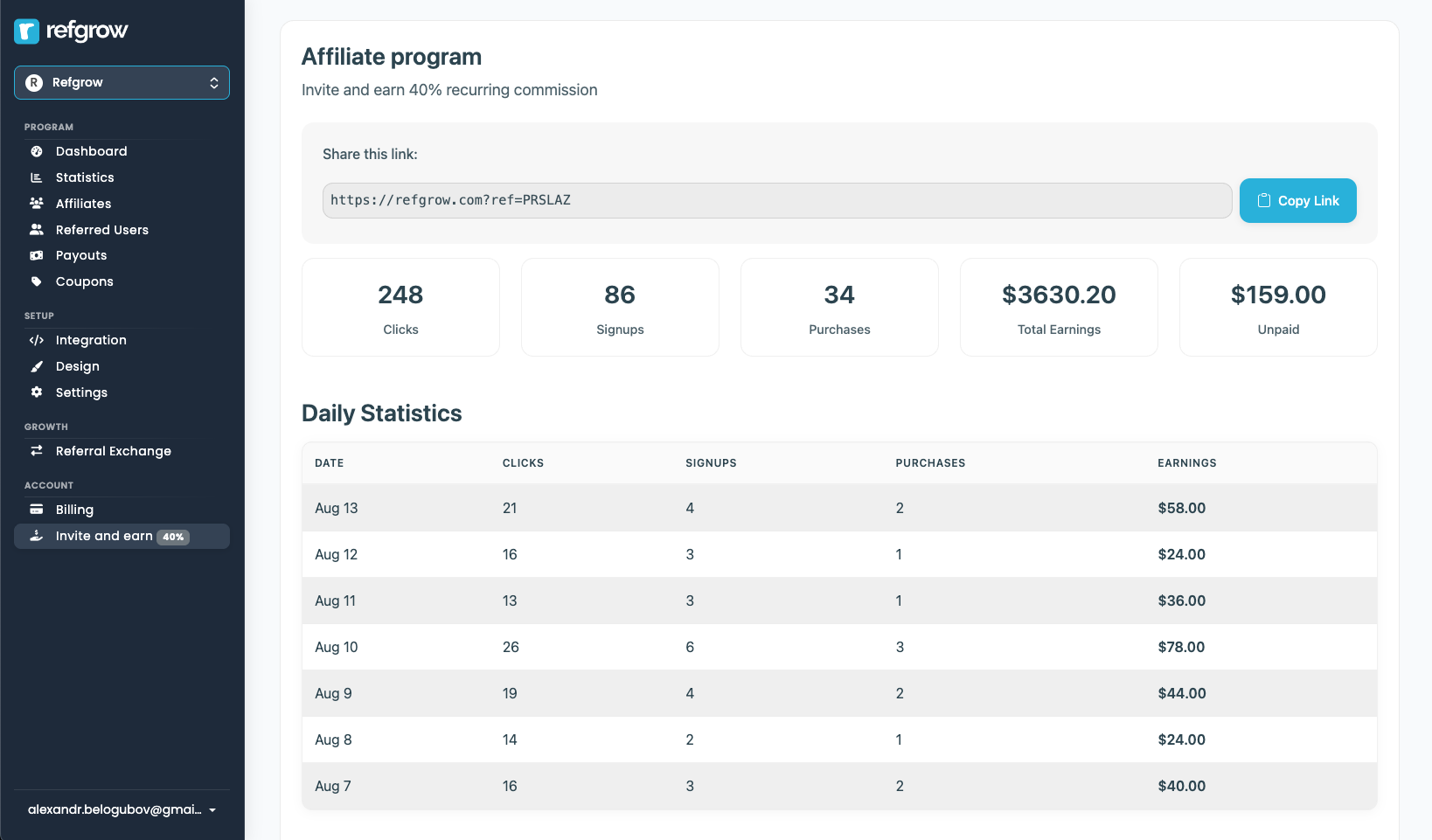Image resolution: width=1432 pixels, height=840 pixels.
Task: Click the refgrow logo
Action: [x=71, y=31]
